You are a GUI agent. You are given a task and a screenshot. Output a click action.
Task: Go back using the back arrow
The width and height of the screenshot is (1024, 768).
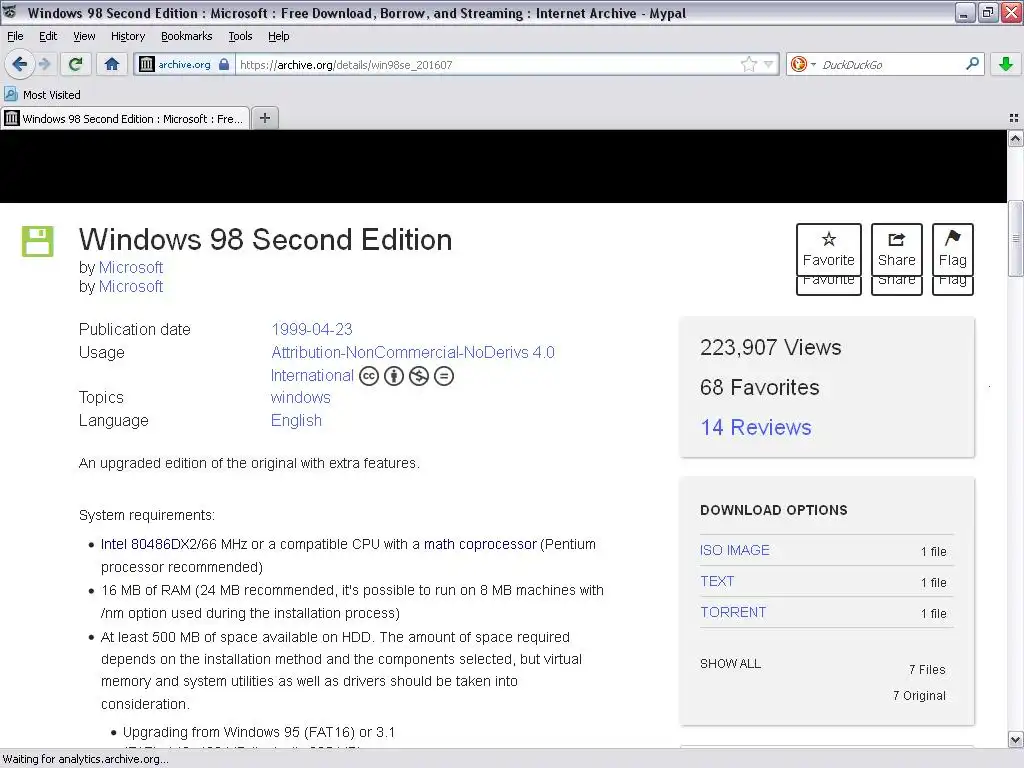(20, 64)
